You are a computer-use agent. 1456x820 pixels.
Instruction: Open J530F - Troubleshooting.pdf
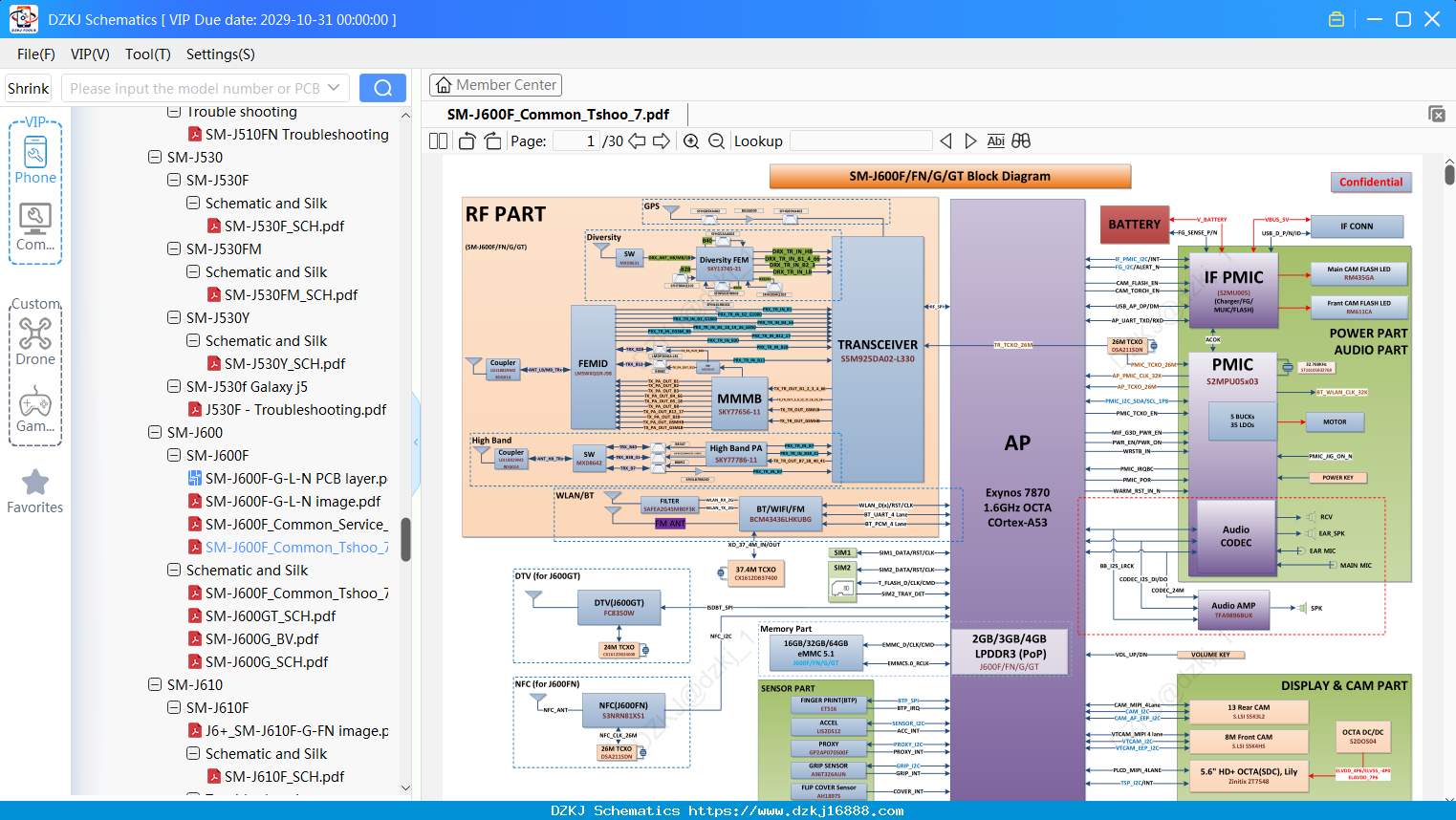[x=295, y=410]
